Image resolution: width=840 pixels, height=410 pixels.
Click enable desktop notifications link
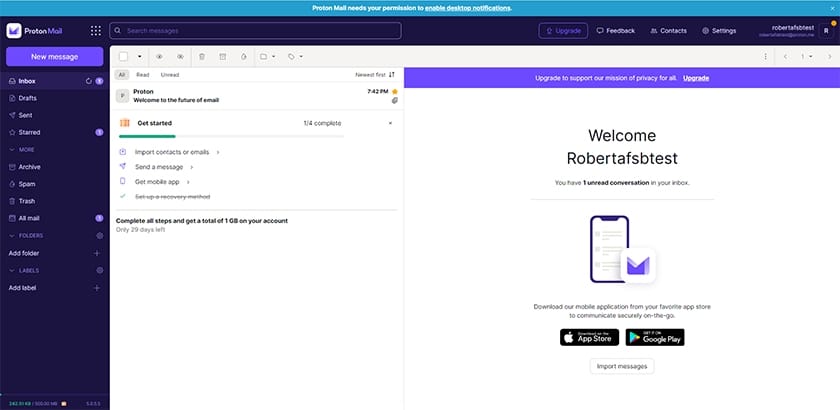pos(468,8)
